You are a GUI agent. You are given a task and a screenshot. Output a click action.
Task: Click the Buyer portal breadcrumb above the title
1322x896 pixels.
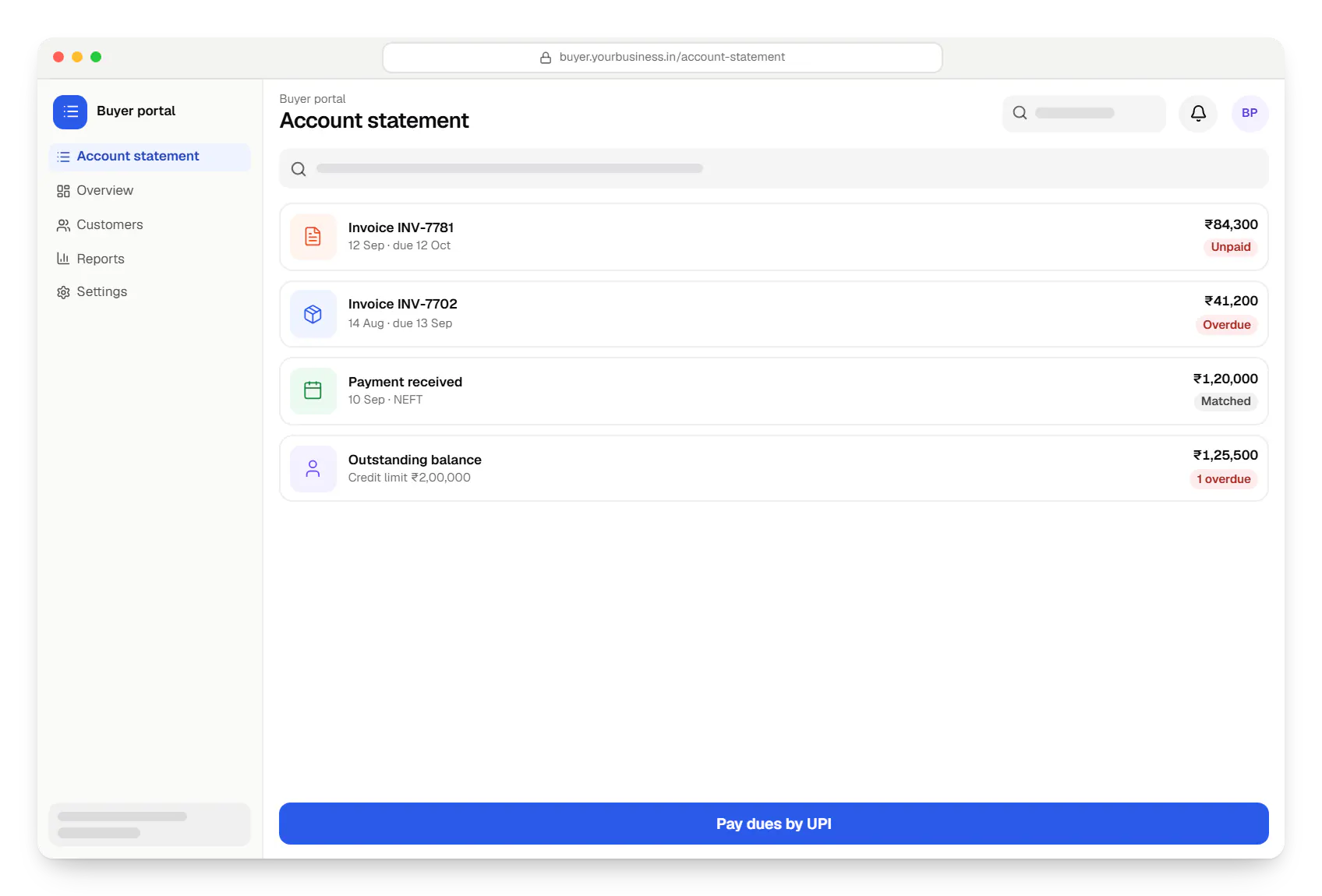(313, 99)
